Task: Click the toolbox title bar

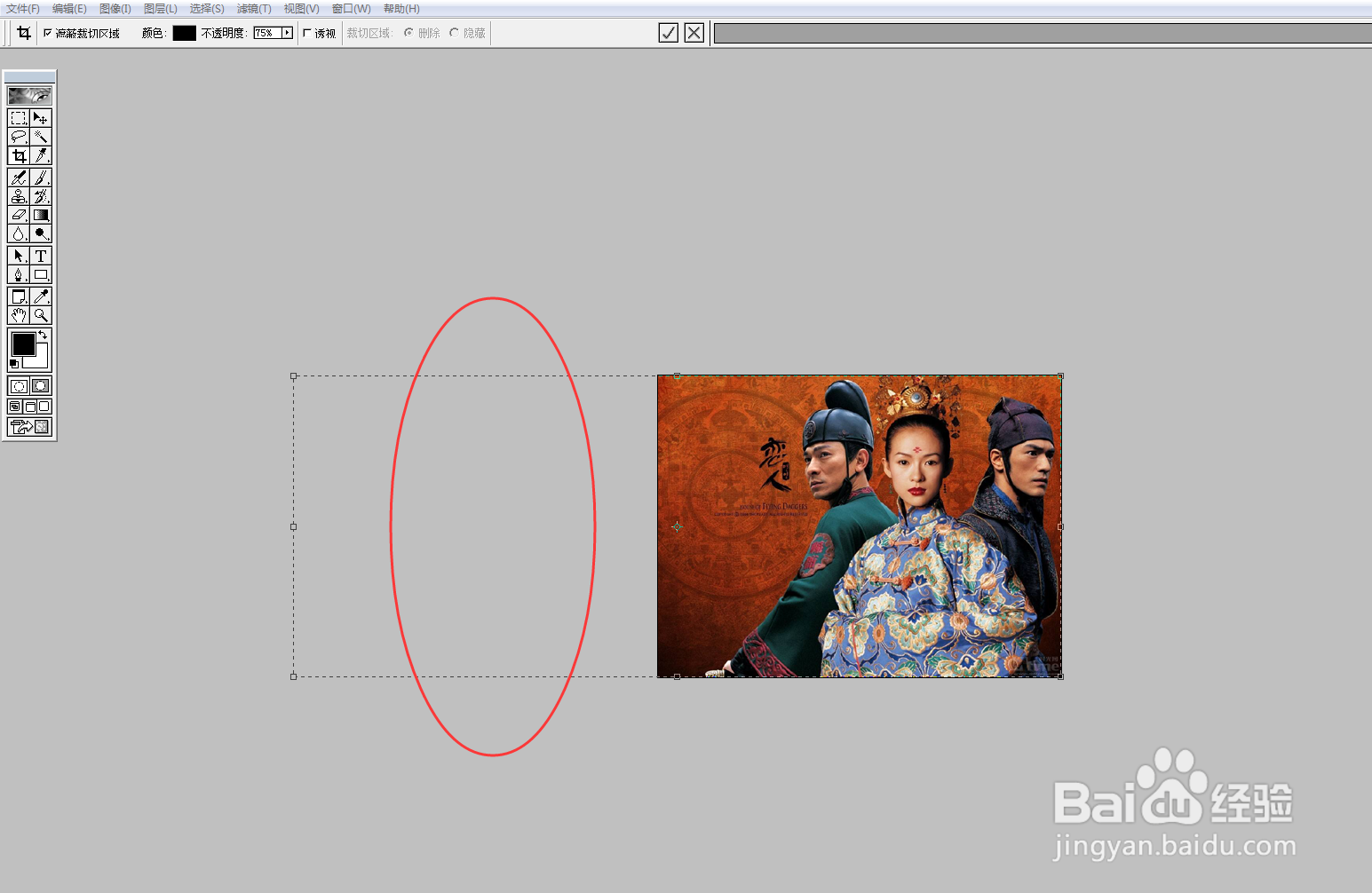Action: (29, 76)
